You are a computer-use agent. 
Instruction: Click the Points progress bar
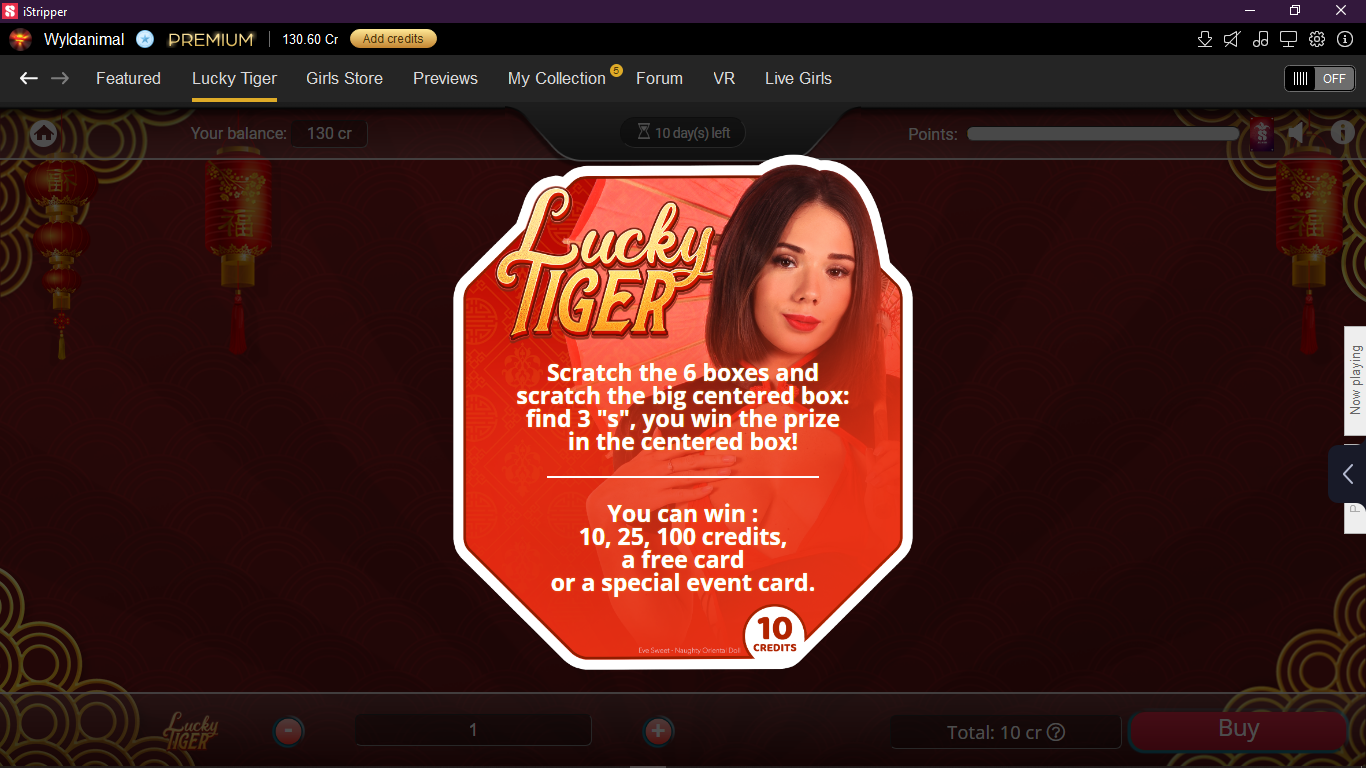coord(1102,134)
